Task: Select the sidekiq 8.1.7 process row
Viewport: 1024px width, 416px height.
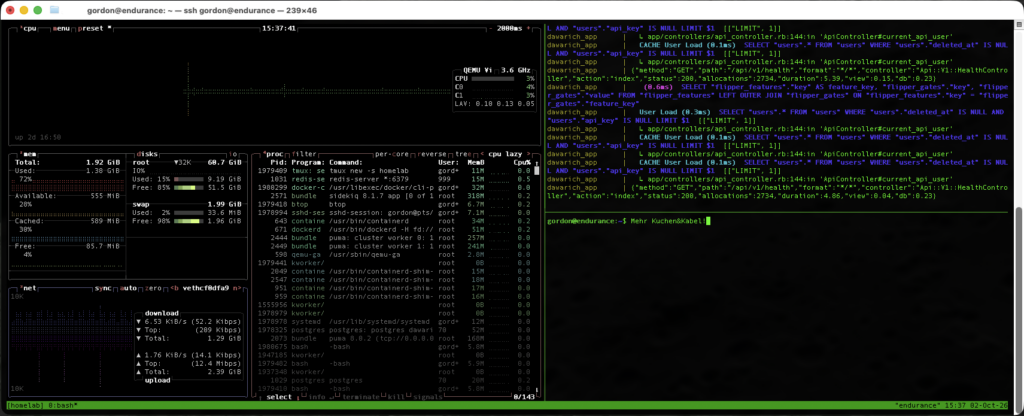Action: tap(394, 196)
